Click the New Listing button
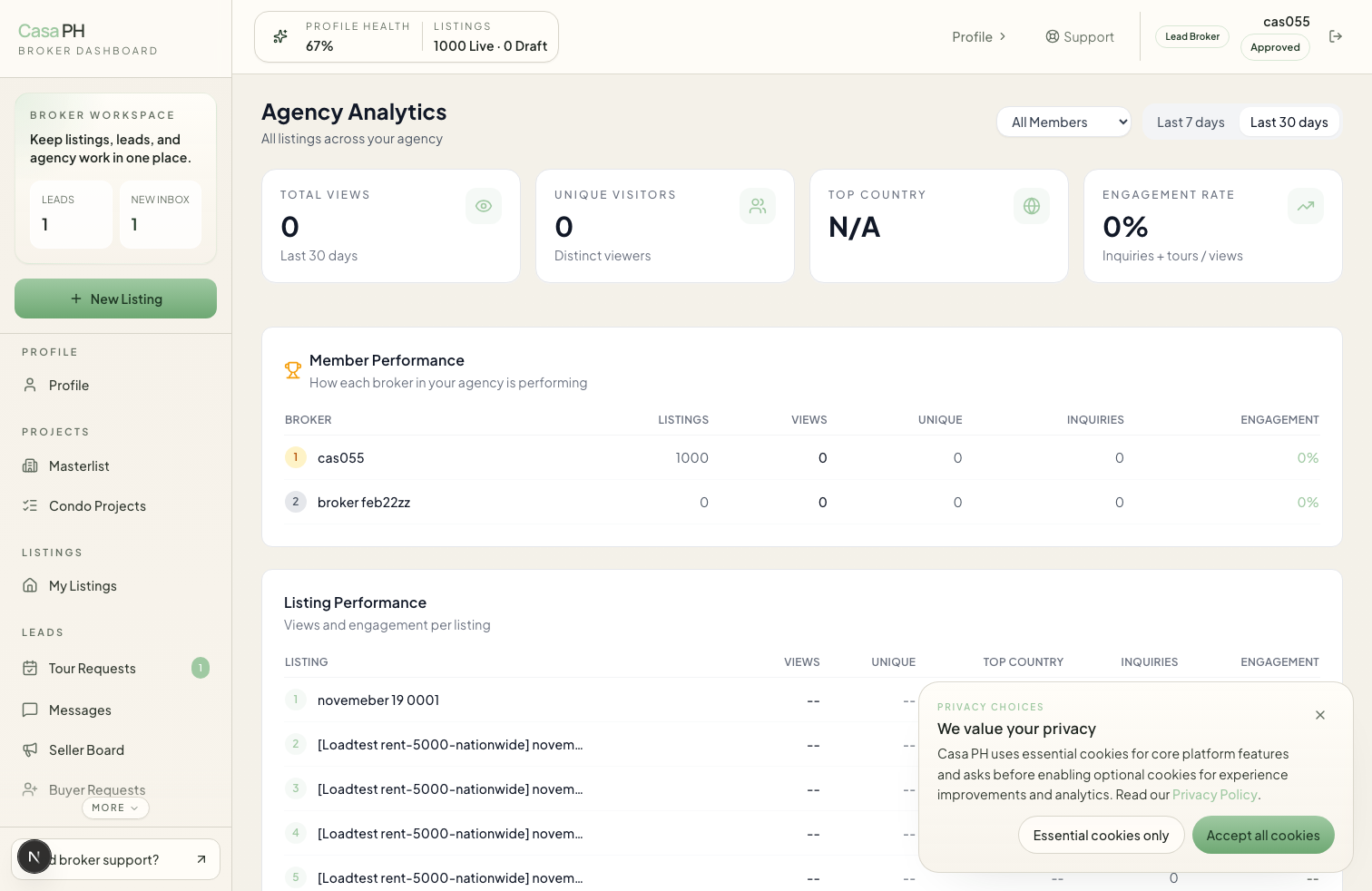The image size is (1372, 891). tap(115, 299)
